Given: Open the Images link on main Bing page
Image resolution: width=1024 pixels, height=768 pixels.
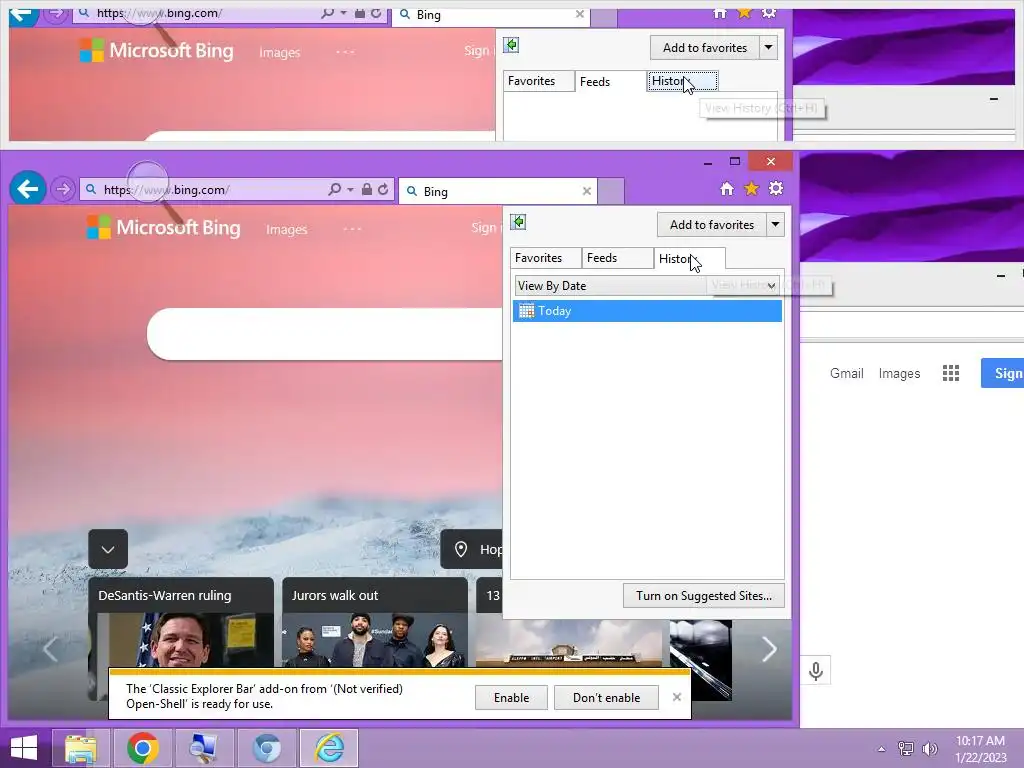Looking at the screenshot, I should tap(287, 229).
